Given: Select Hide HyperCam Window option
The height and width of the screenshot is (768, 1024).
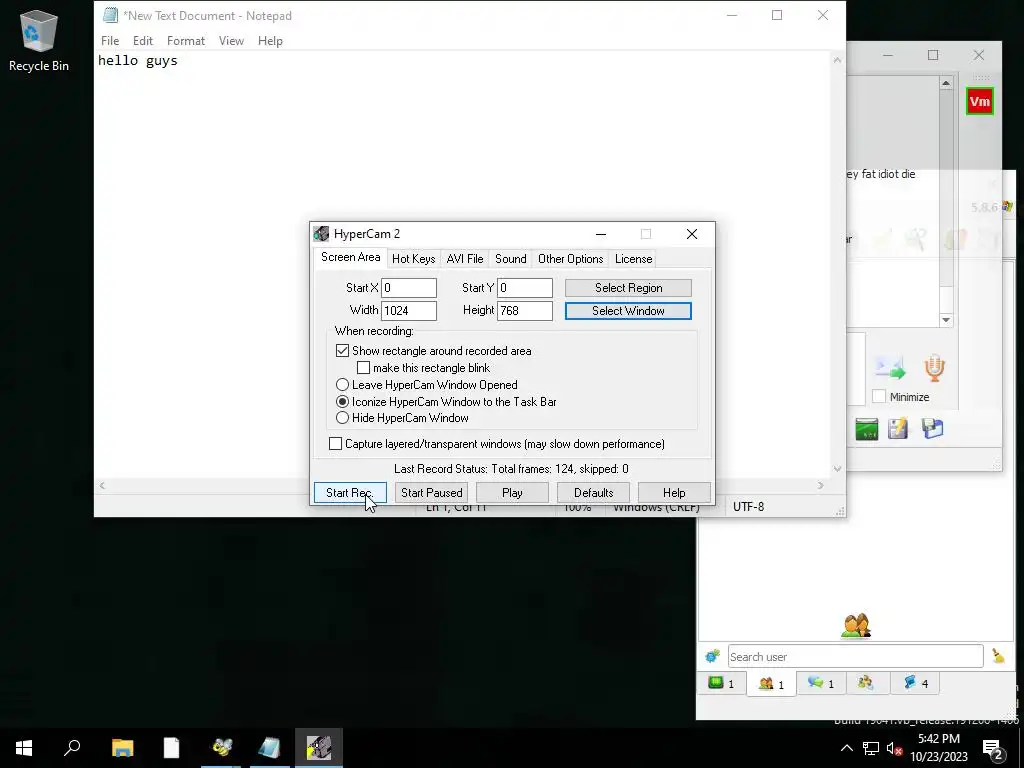Looking at the screenshot, I should coord(342,418).
